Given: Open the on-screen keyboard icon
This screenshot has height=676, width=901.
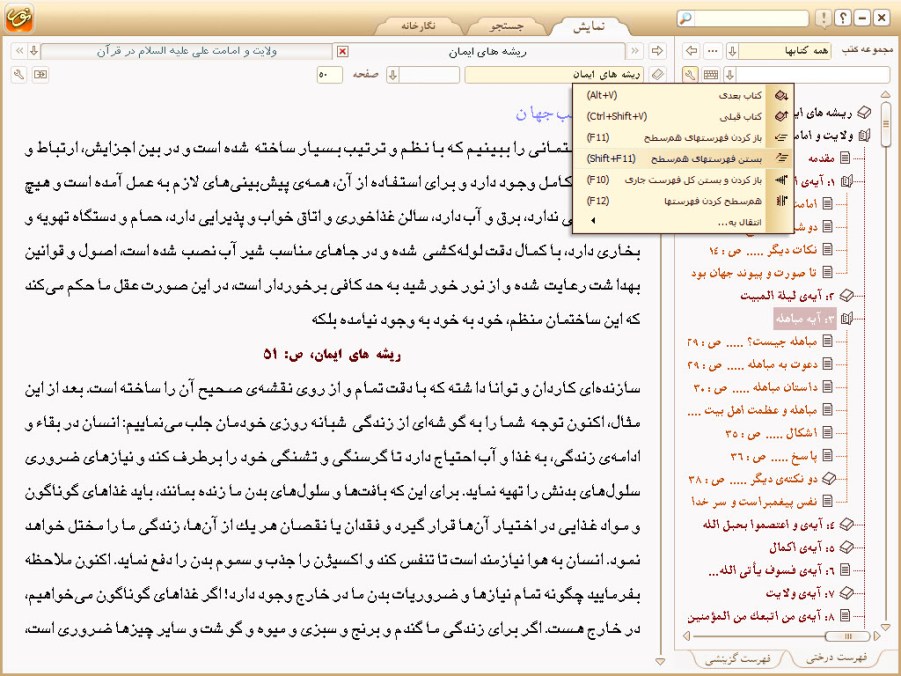Looking at the screenshot, I should tap(711, 75).
